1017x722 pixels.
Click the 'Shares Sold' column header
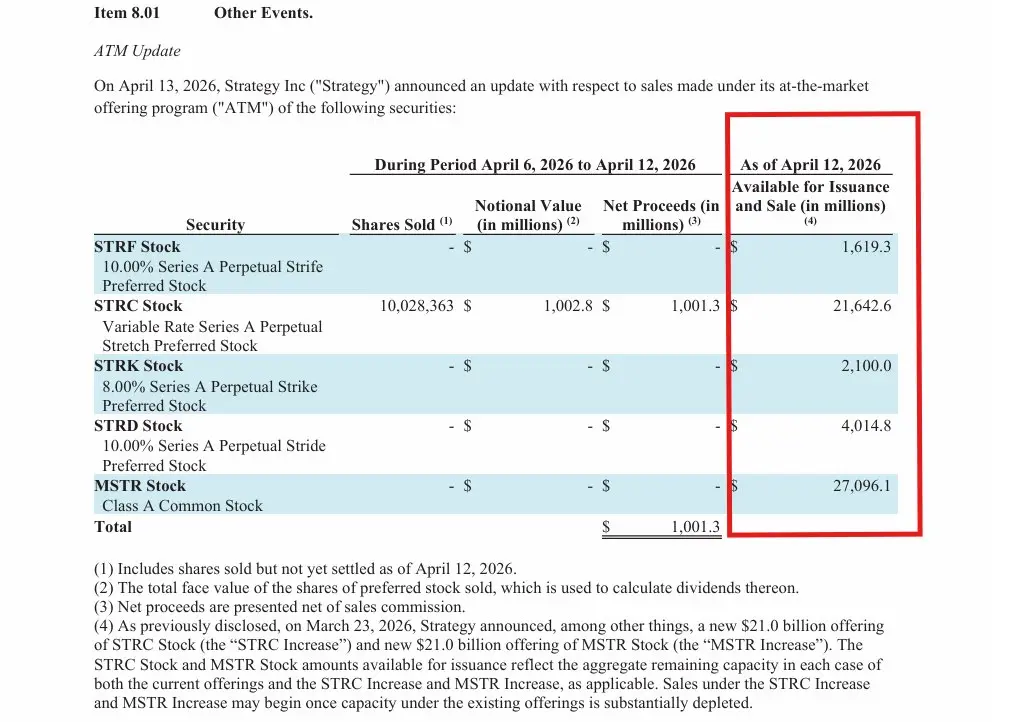click(401, 224)
